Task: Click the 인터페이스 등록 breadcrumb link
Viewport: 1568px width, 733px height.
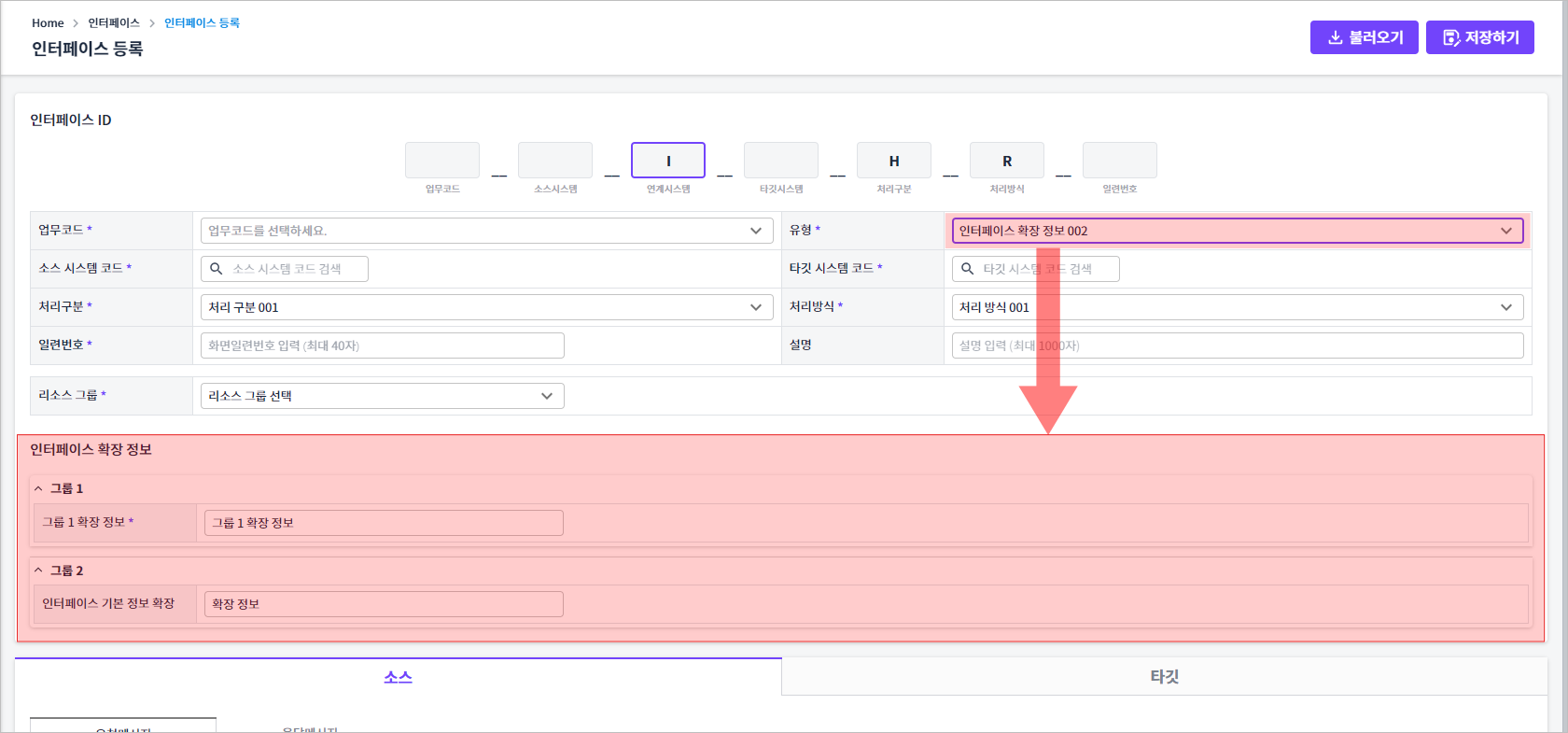Action: click(202, 23)
